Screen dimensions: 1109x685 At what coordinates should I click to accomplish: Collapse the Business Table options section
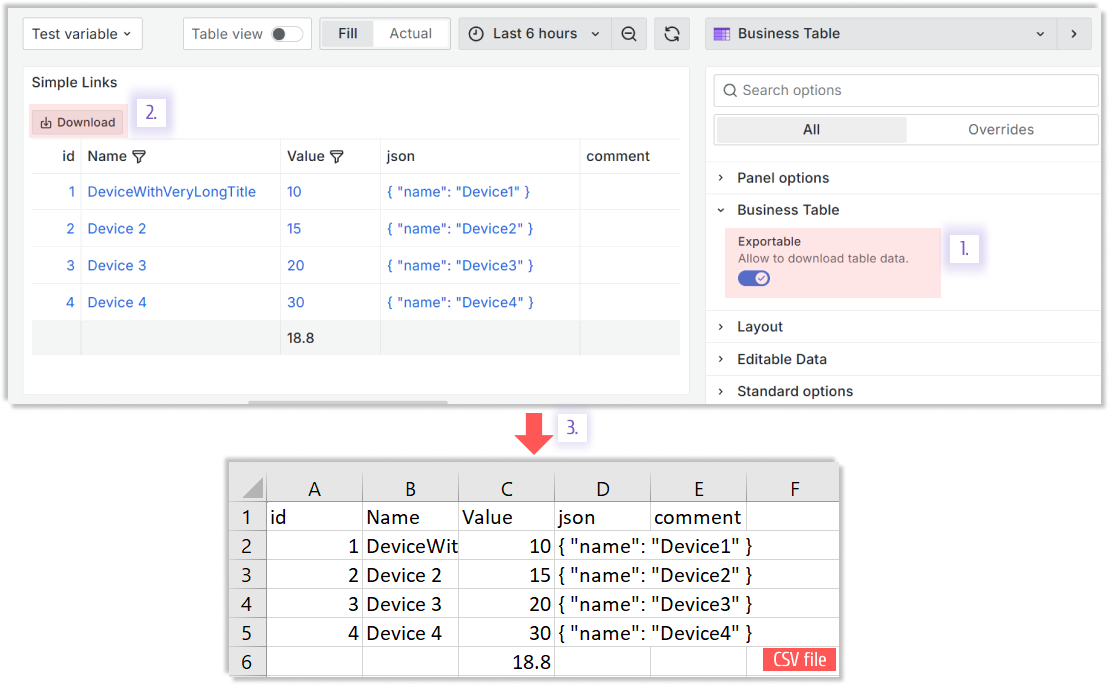[x=788, y=210]
